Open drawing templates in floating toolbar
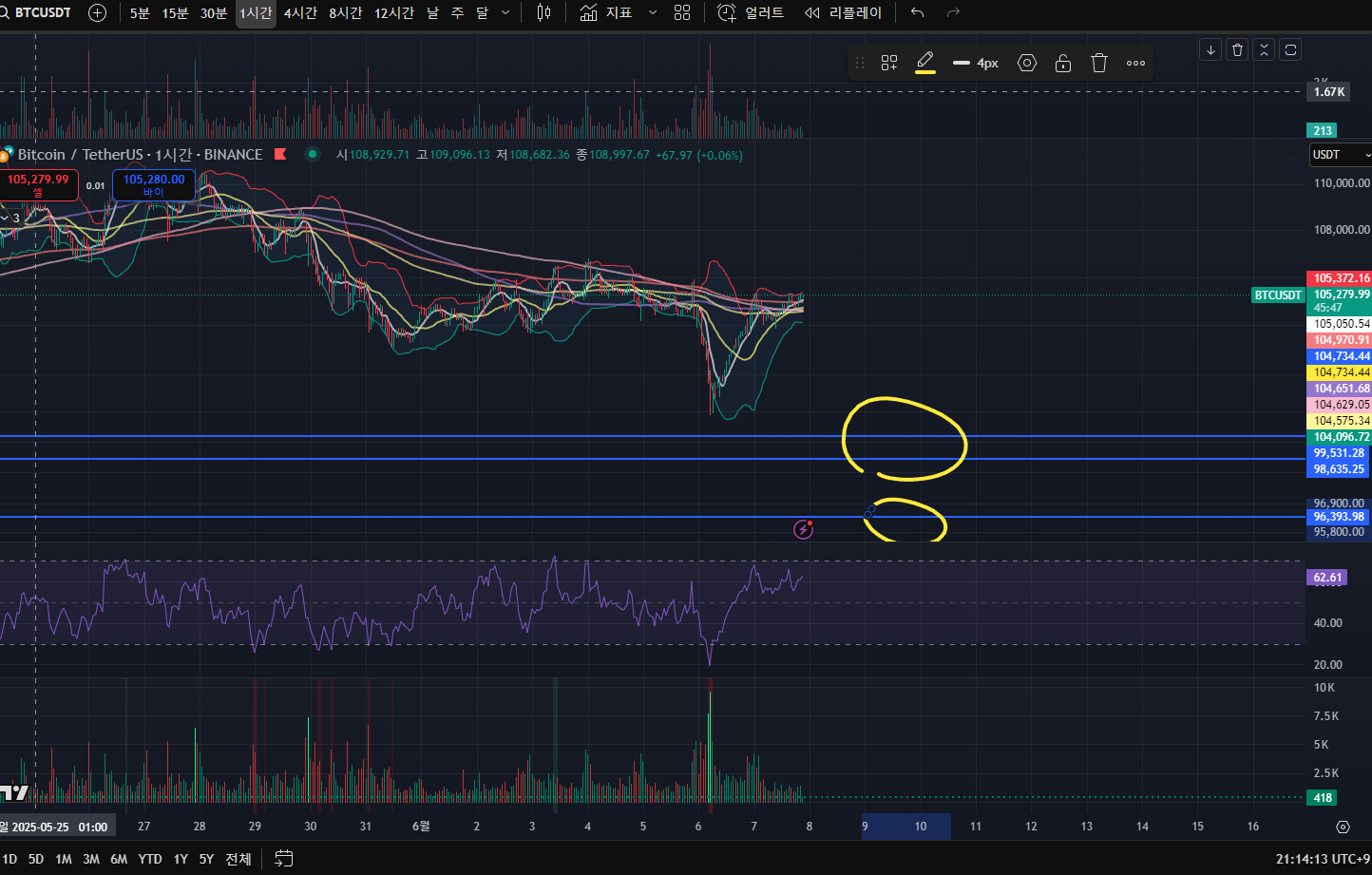The width and height of the screenshot is (1372, 875). tap(889, 63)
